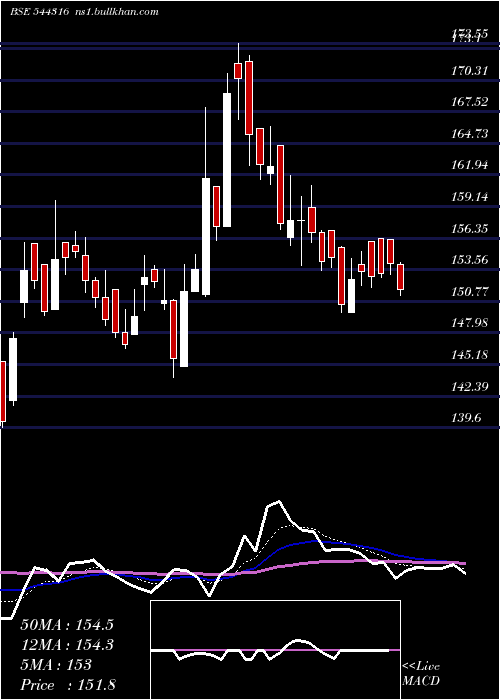
Task: Click the 12MA : 154.3 readout
Action: [x=67, y=645]
